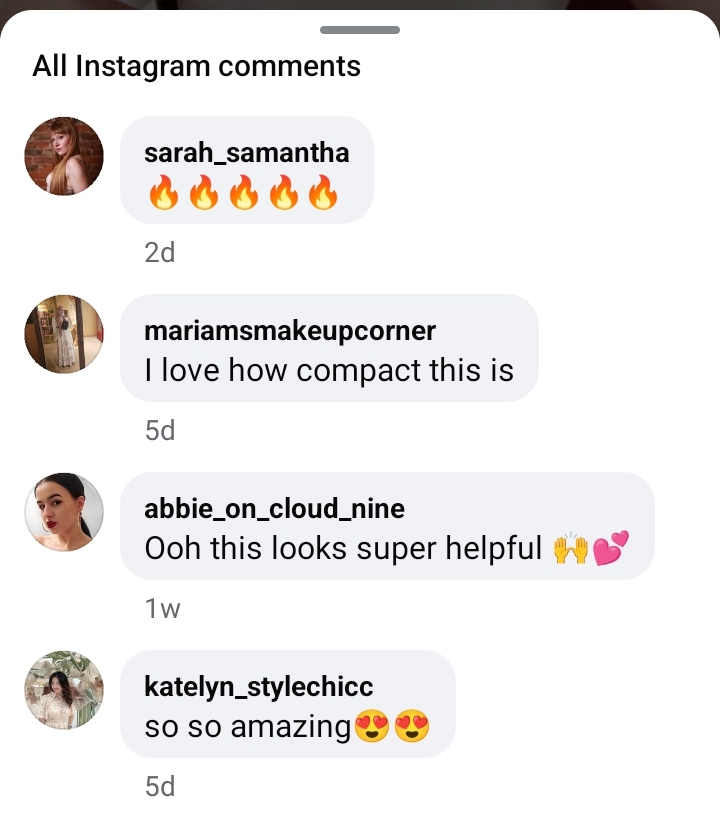
Task: Tap the drag handle atop comments sheet
Action: point(360,30)
